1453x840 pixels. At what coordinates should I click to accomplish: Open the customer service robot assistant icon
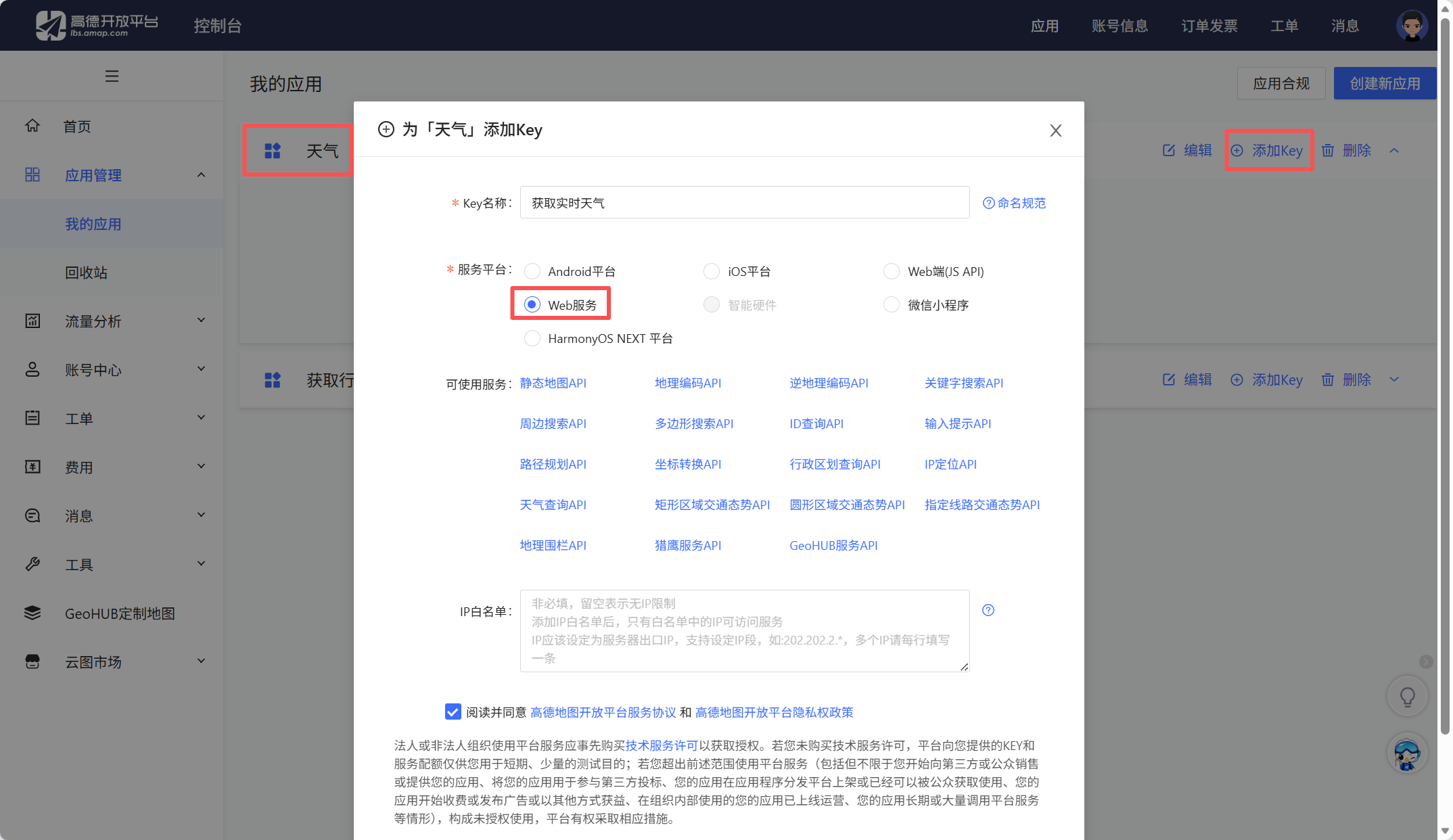(x=1407, y=753)
